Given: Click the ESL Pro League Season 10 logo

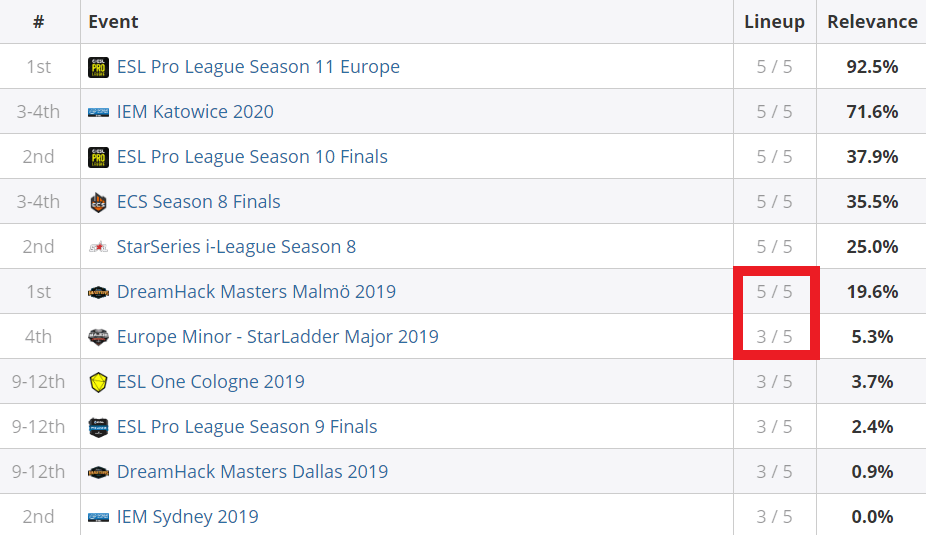Looking at the screenshot, I should (98, 157).
